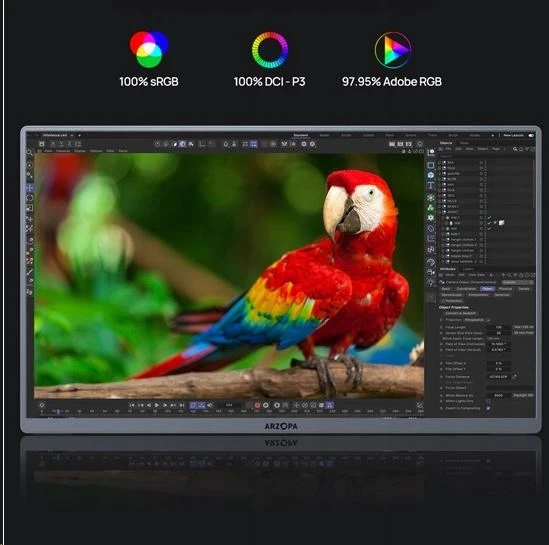This screenshot has height=545, width=549.
Task: Click the Convert to Redshift button
Action: [x=460, y=313]
